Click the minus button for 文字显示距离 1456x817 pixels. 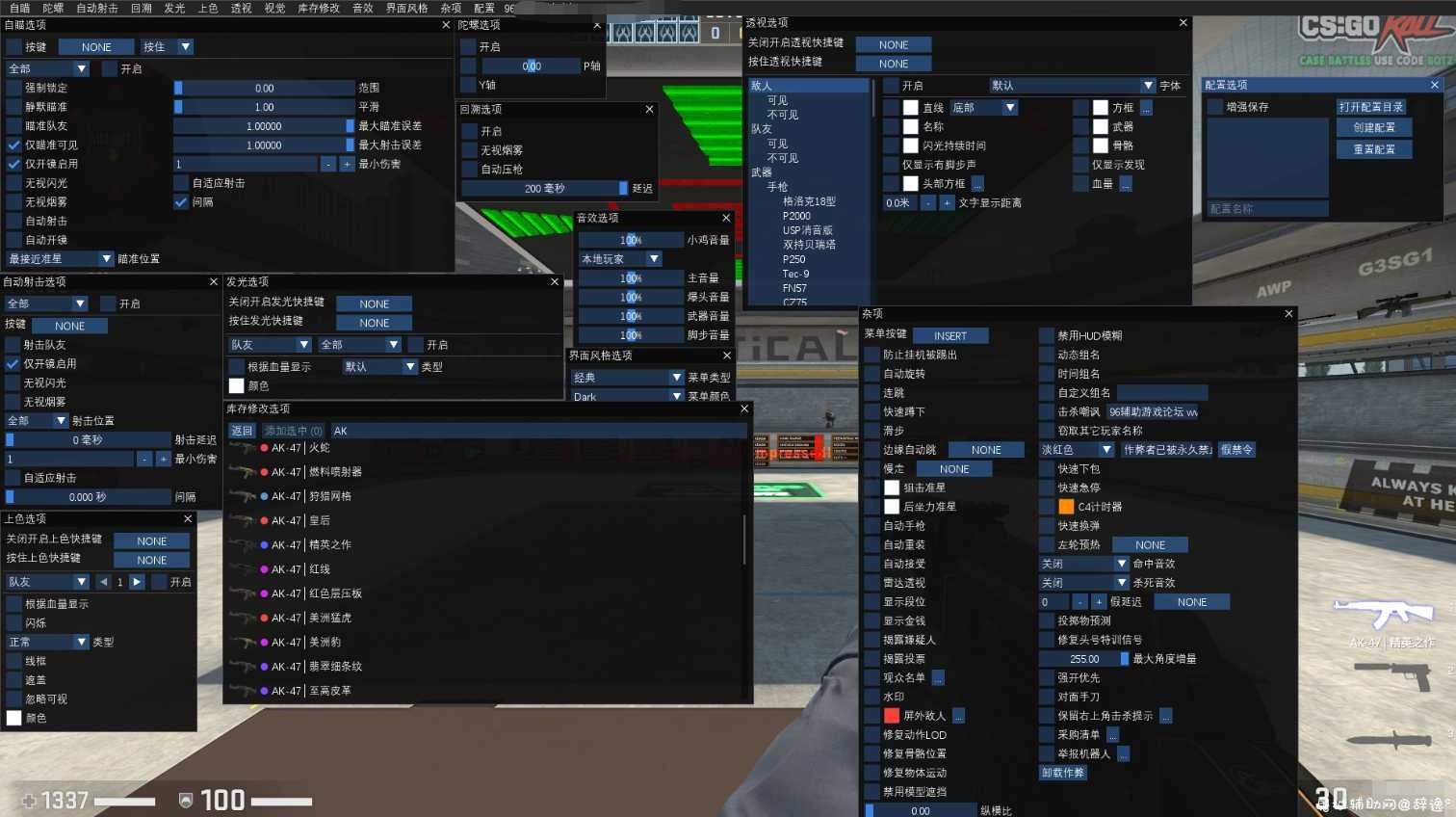pos(928,203)
